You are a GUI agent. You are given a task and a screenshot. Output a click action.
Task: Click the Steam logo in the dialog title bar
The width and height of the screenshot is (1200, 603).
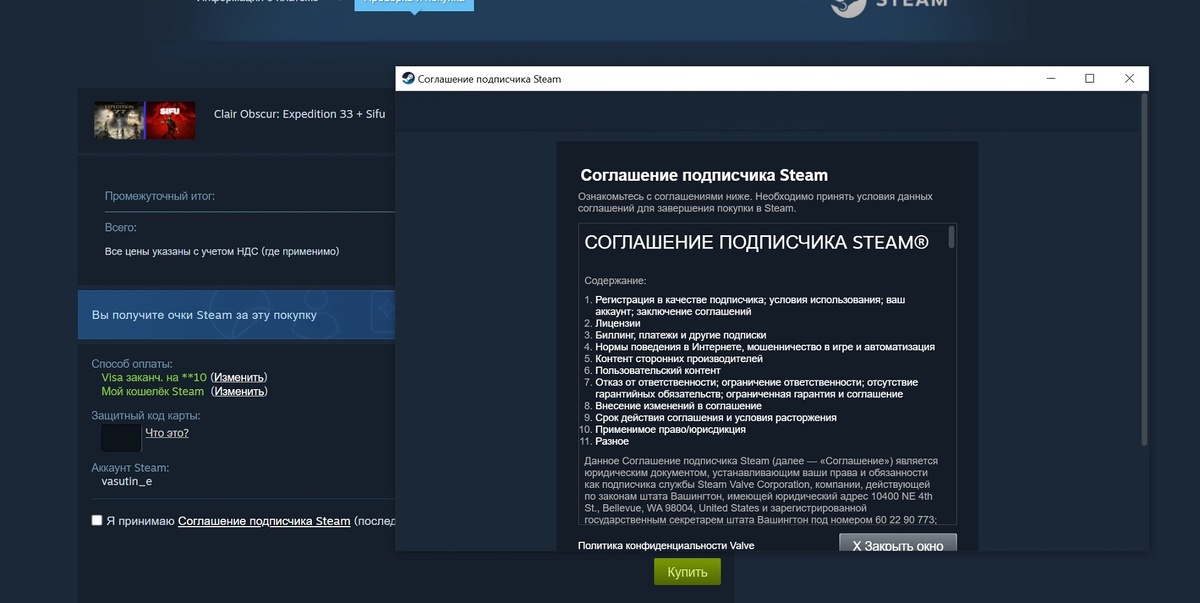pos(407,79)
